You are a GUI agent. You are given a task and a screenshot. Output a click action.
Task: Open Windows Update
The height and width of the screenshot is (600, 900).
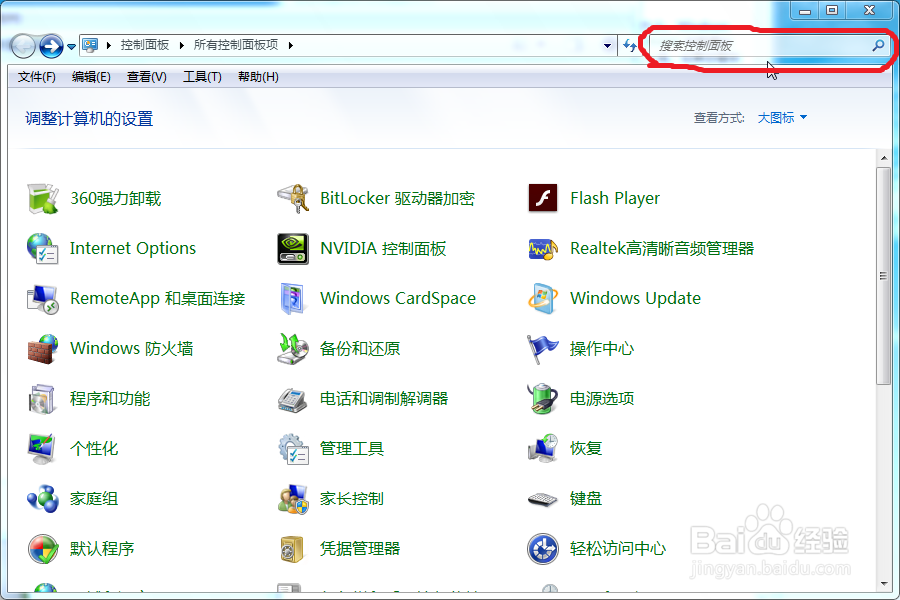(x=634, y=298)
